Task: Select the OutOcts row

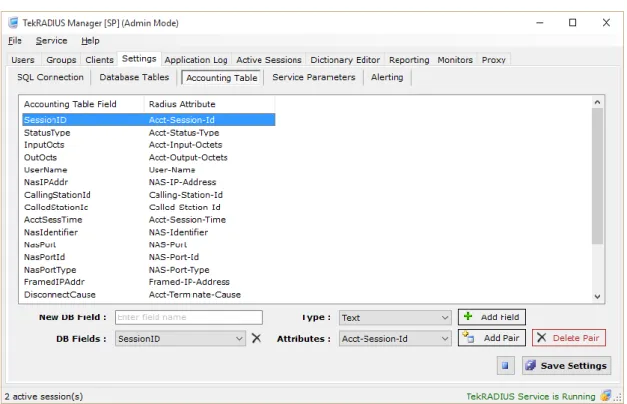Action: [148, 157]
